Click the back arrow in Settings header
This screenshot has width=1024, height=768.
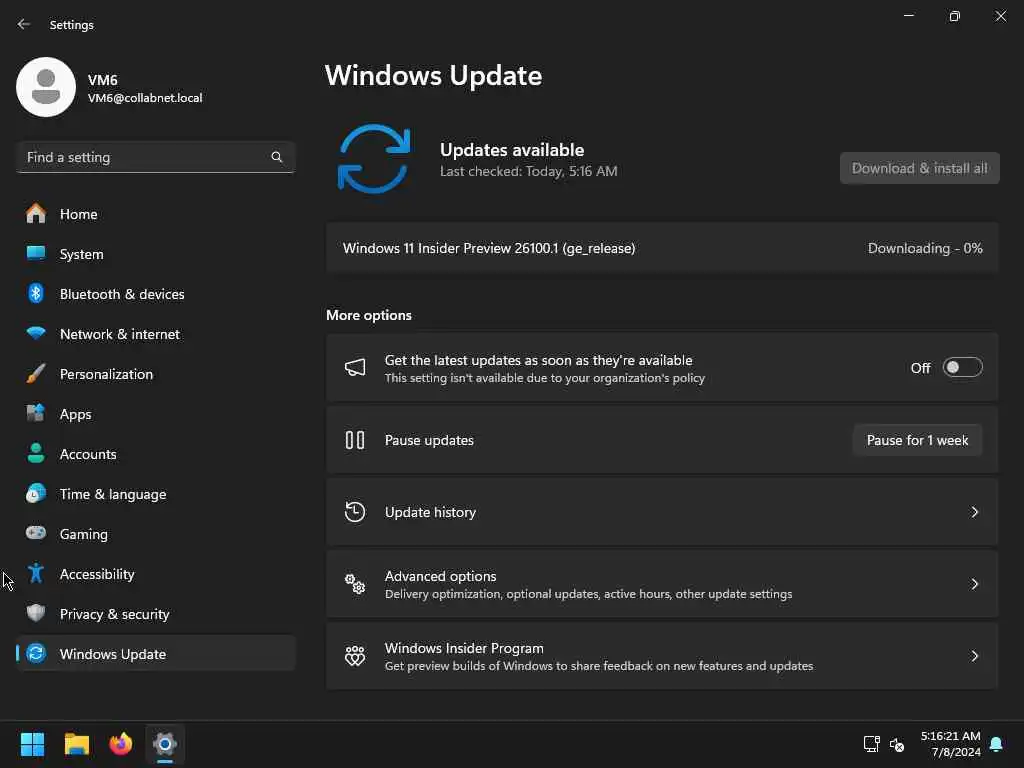[x=24, y=24]
